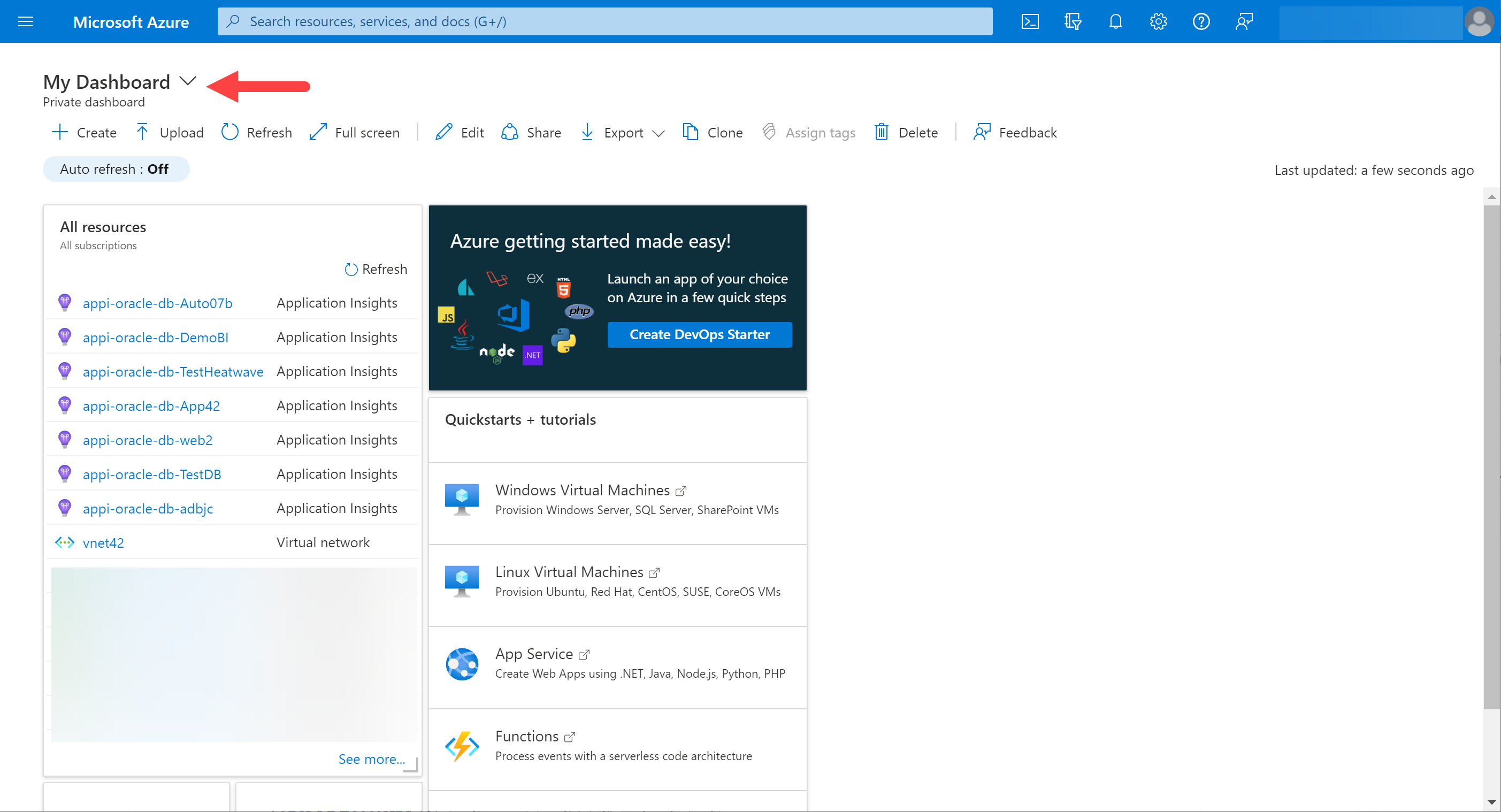Open App Service quickstart link
The image size is (1501, 812).
coord(542,654)
